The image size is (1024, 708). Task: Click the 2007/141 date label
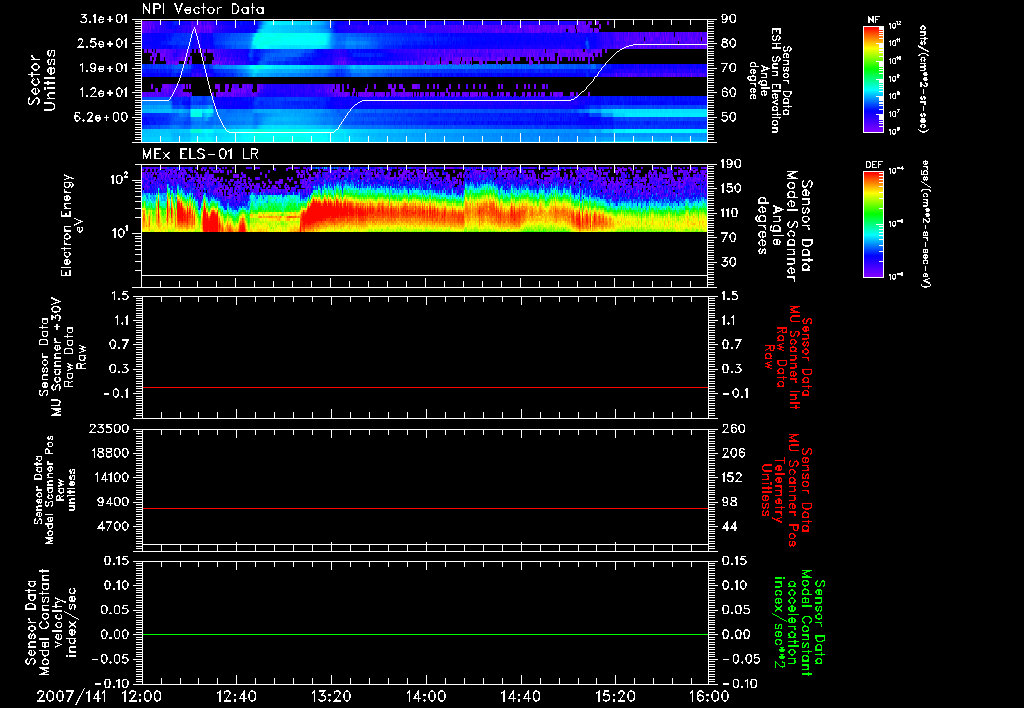71,696
